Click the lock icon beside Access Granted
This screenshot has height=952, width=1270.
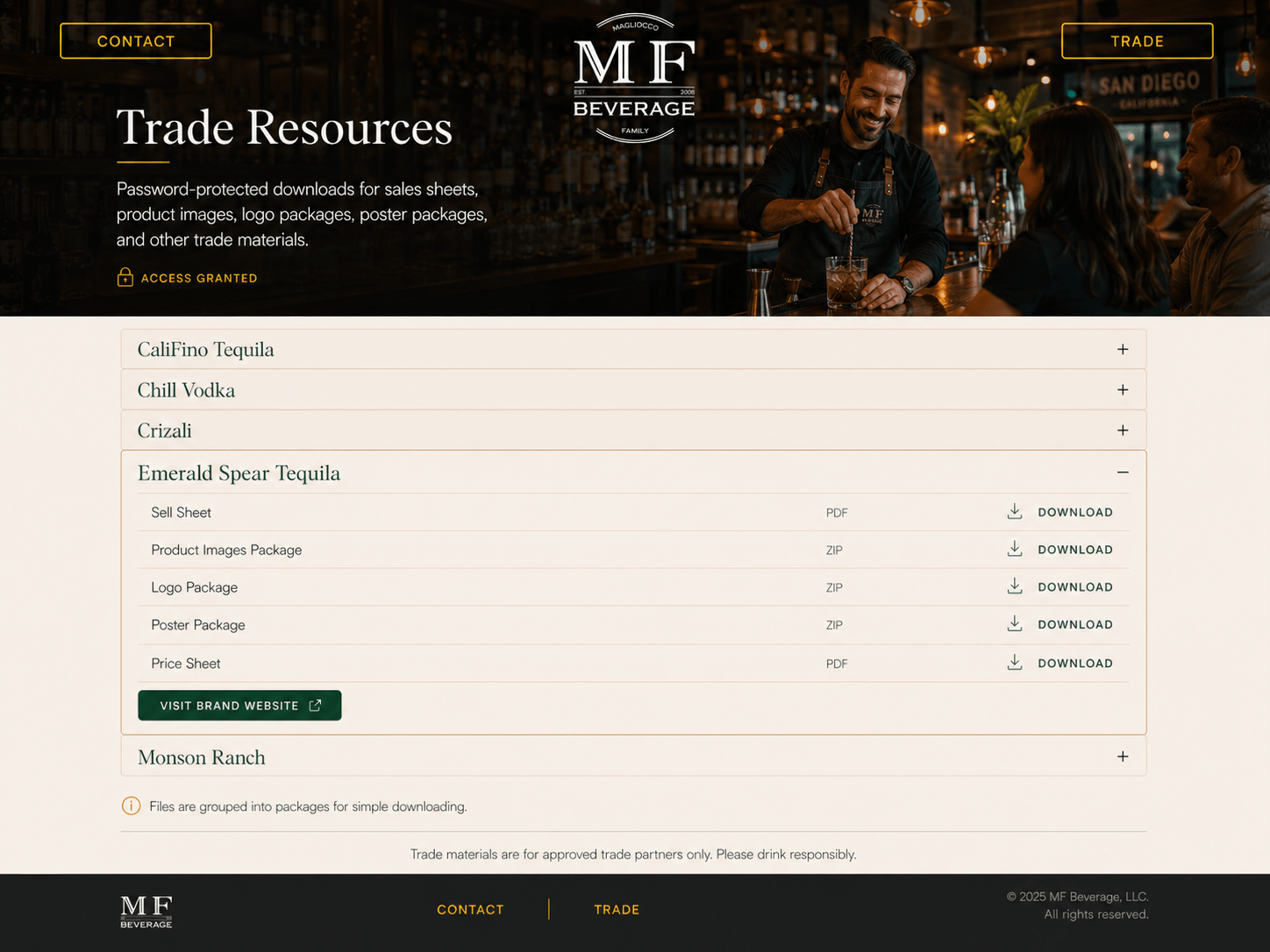[x=125, y=277]
